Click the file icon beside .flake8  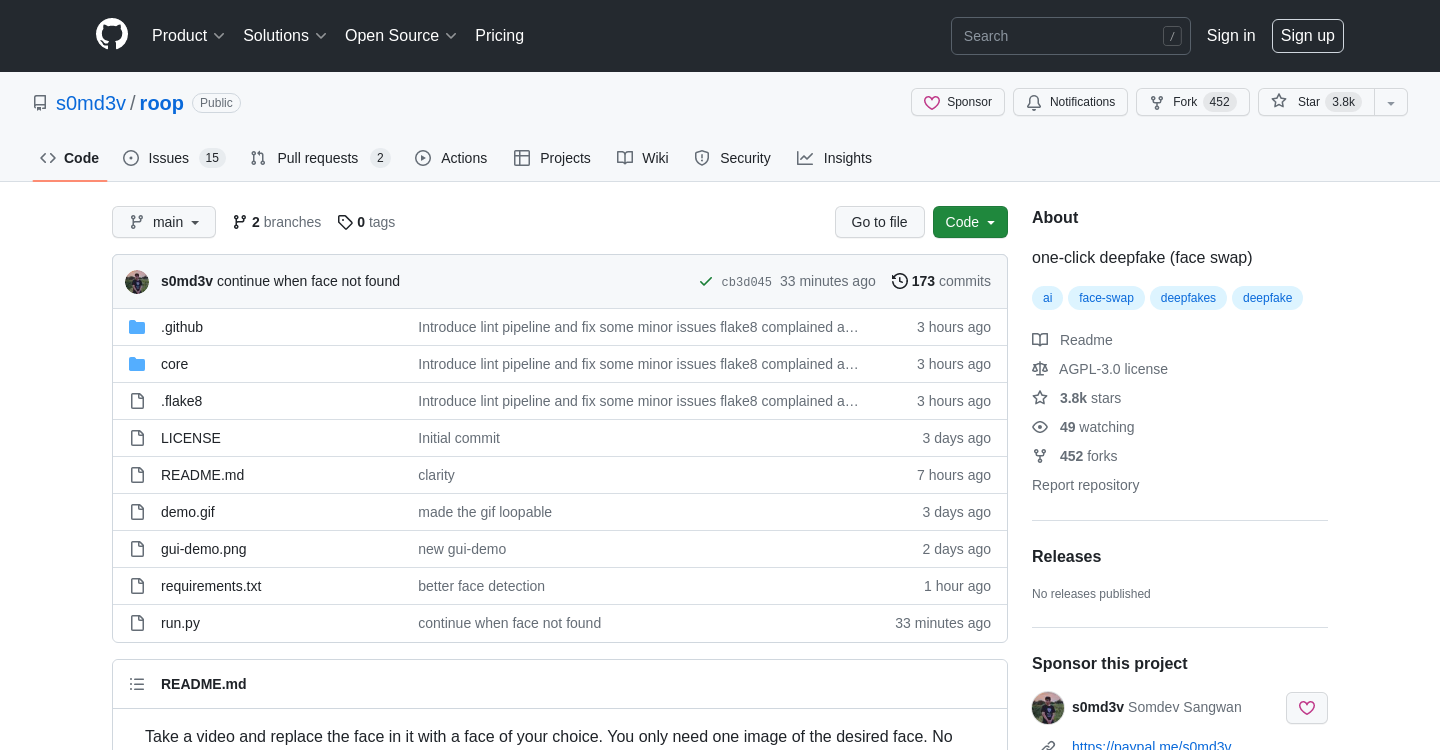coord(137,401)
